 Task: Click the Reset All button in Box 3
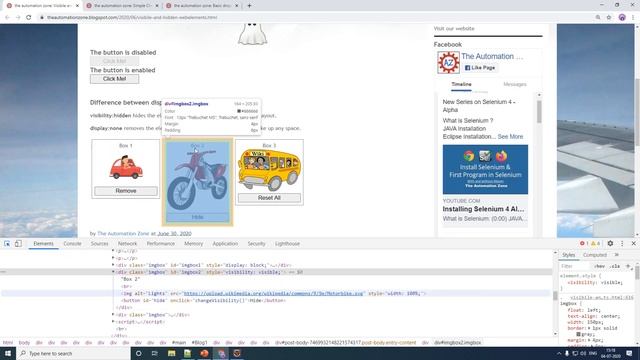(269, 198)
